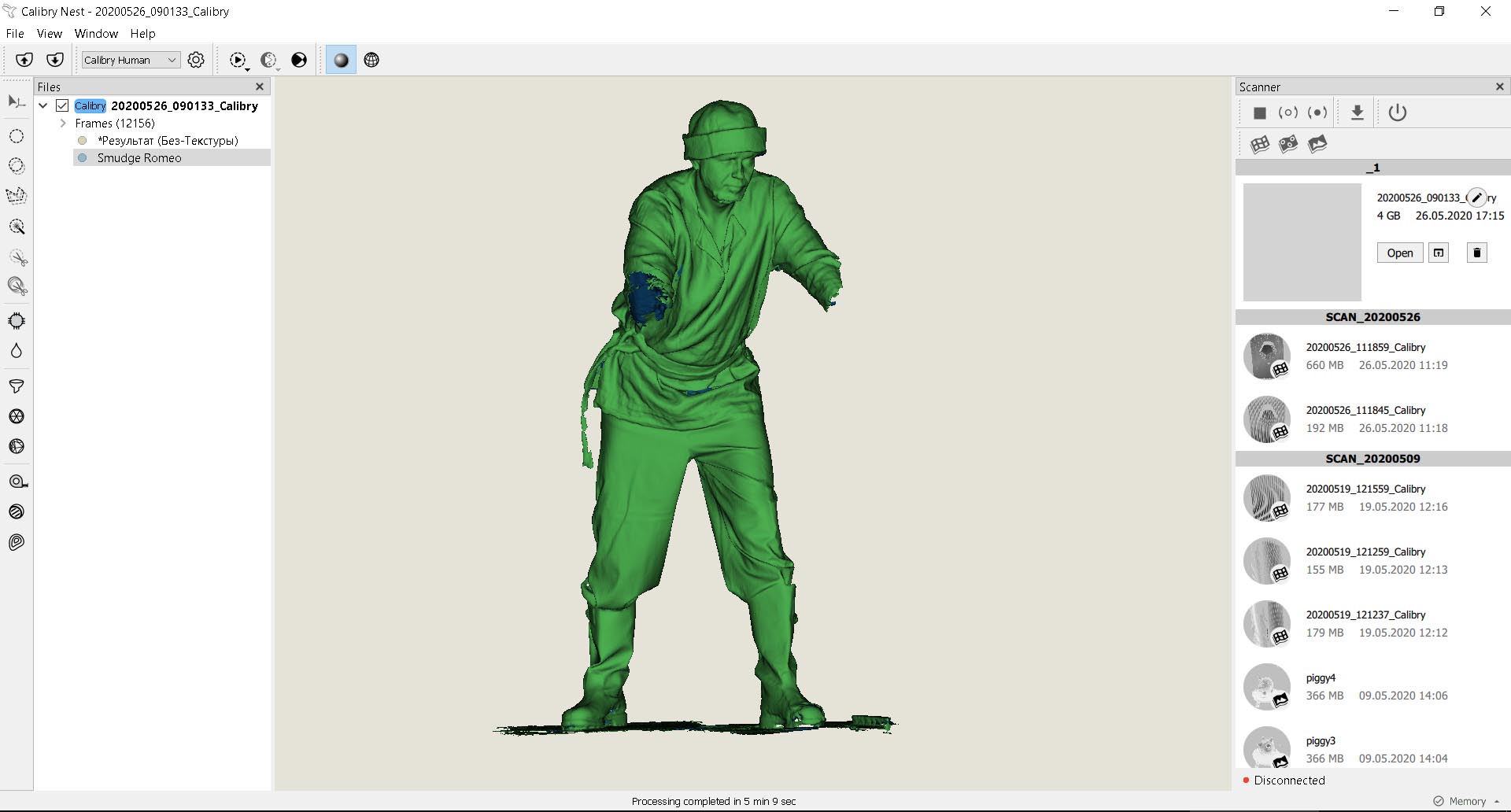This screenshot has height=812, width=1511.
Task: Uncheck the 20200526_090133_Calibry project checkbox
Action: tap(62, 105)
